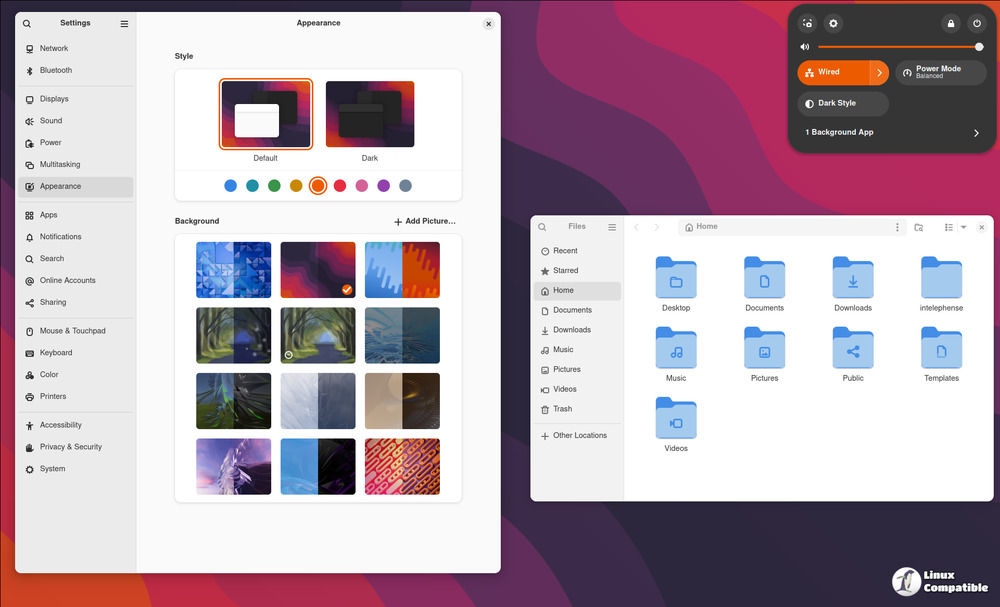Click the screenshot icon in quick settings
This screenshot has height=607, width=1000.
coord(808,23)
